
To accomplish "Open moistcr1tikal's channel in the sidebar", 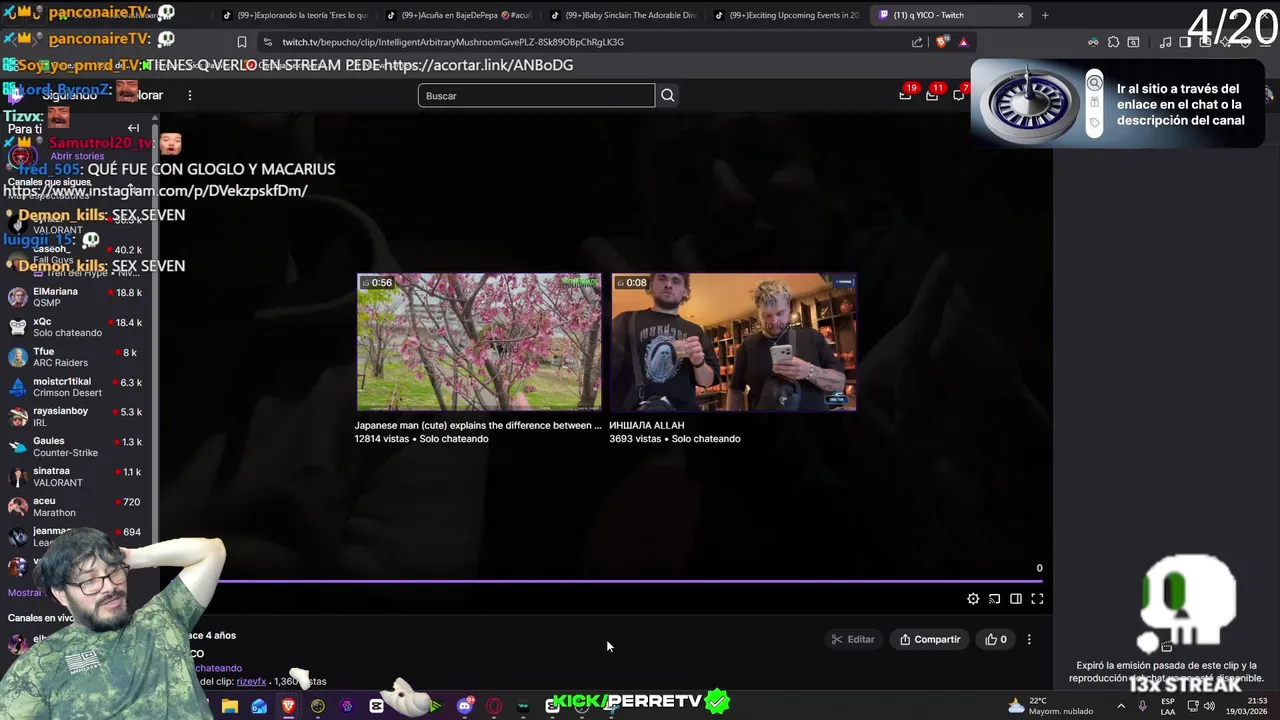I will tap(75, 387).
